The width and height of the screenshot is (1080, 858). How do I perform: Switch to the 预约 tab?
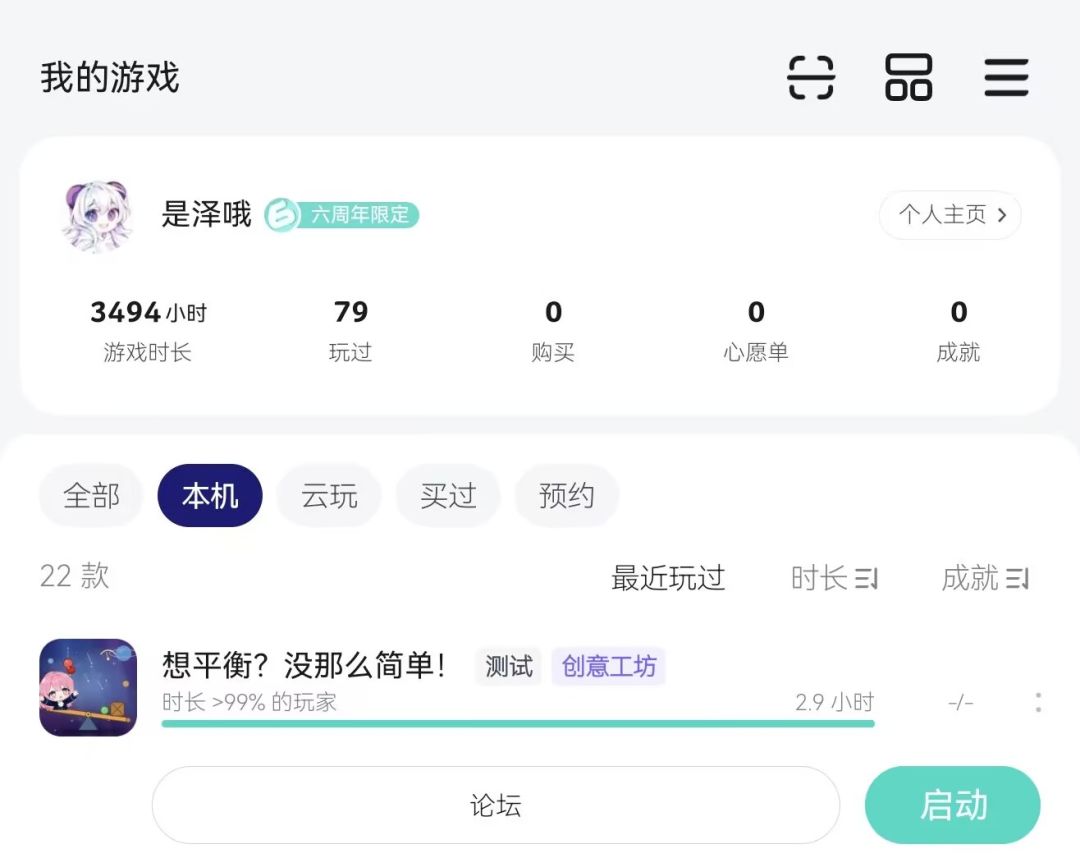click(x=566, y=495)
